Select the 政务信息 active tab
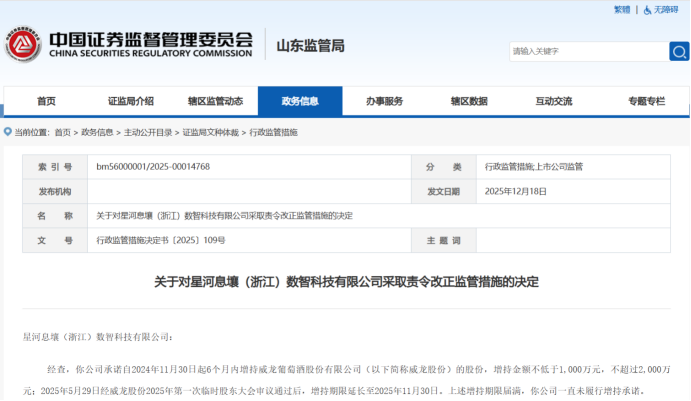Image resolution: width=691 pixels, height=401 pixels. pos(300,101)
